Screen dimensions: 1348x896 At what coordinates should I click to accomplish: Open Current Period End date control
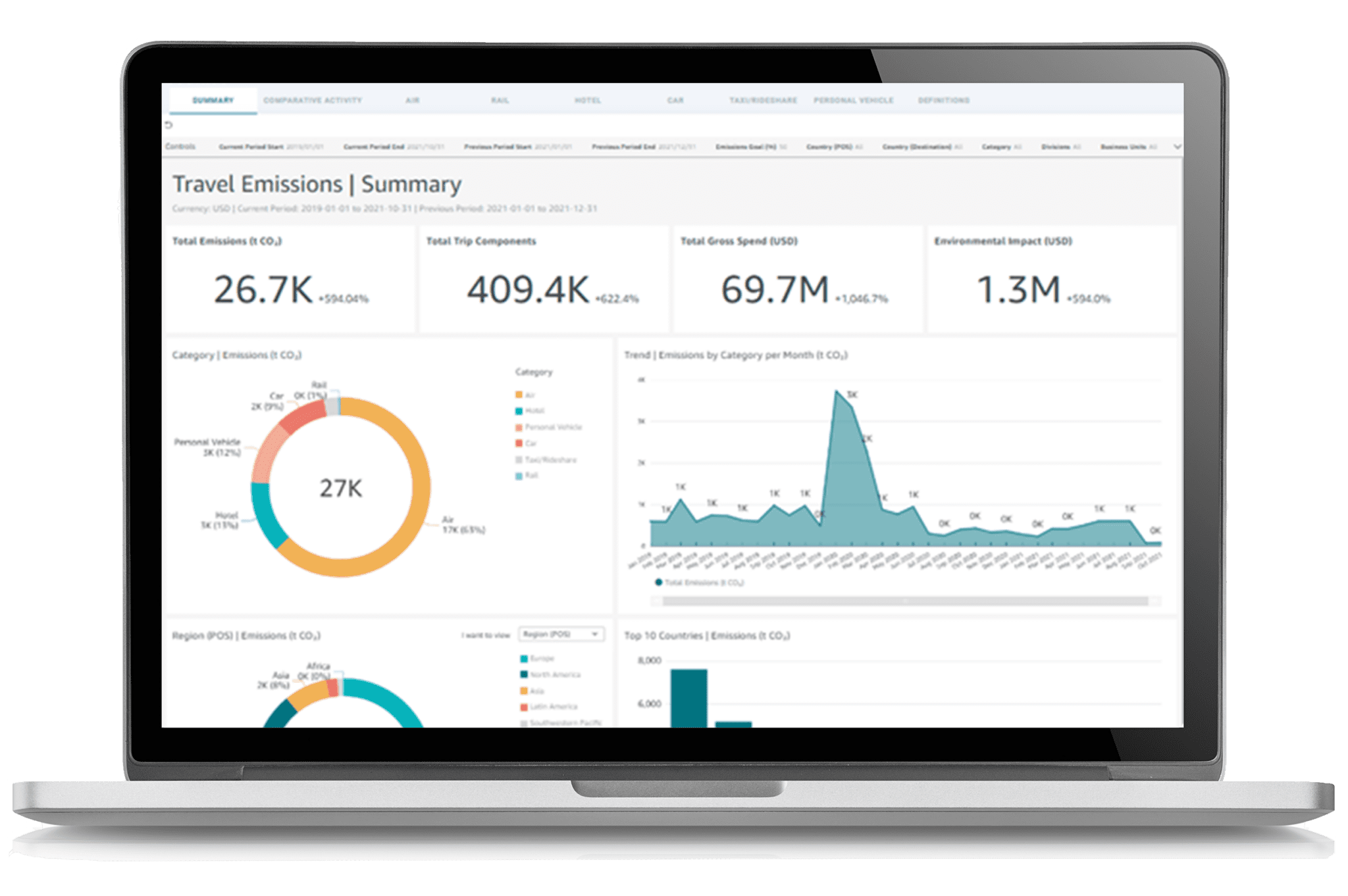[394, 147]
